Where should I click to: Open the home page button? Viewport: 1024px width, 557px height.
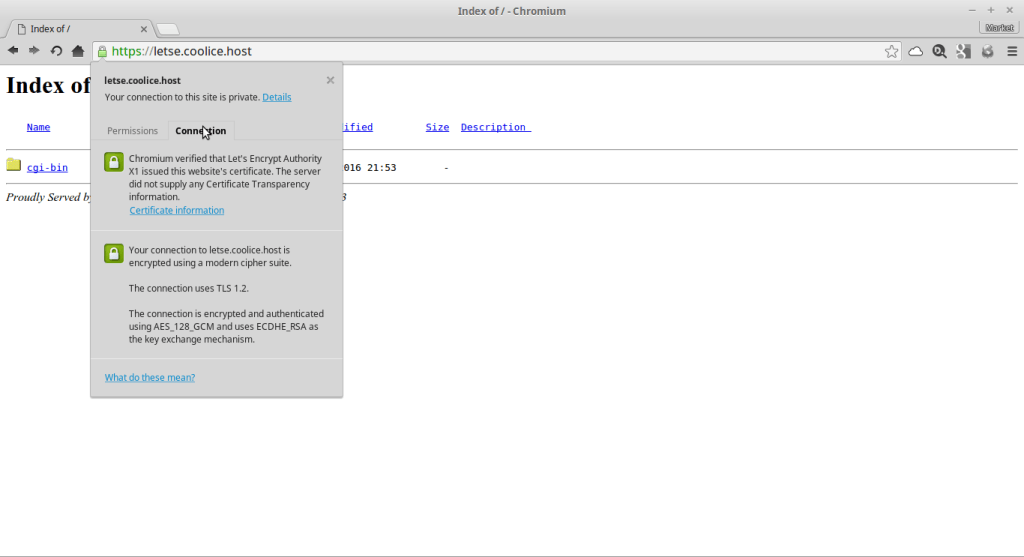coord(78,51)
